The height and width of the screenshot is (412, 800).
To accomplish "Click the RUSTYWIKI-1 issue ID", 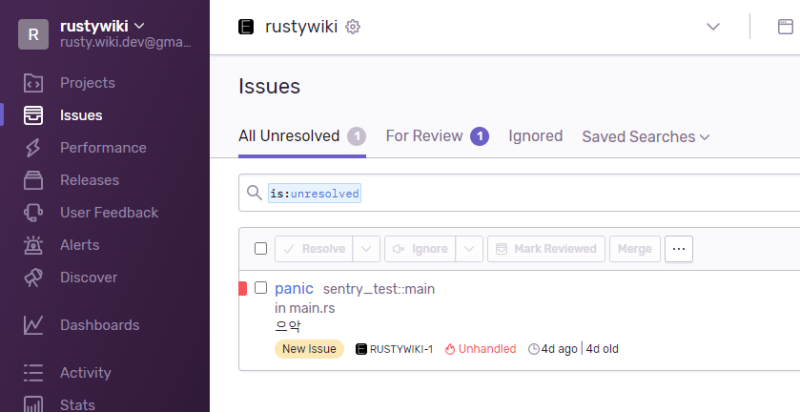I will point(401,349).
